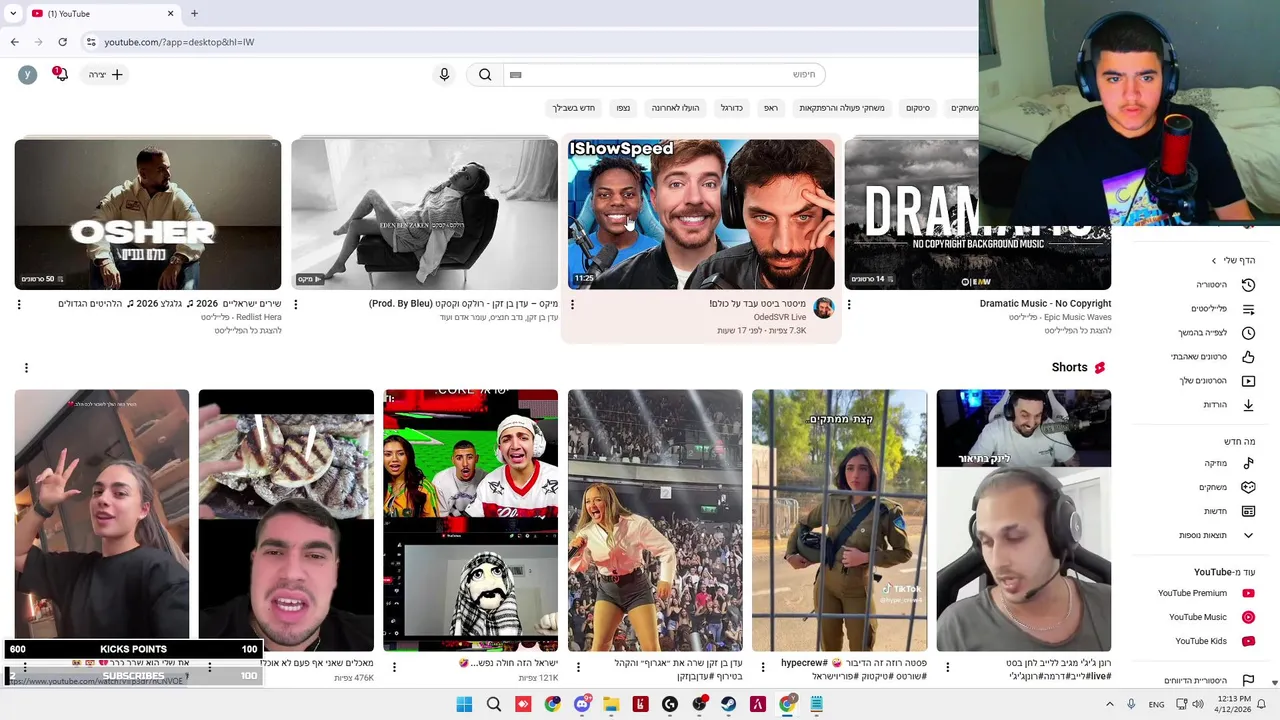The height and width of the screenshot is (720, 1280).
Task: Select the חדש בשבילך chip
Action: point(574,107)
